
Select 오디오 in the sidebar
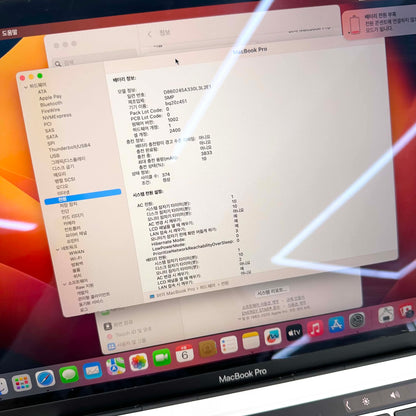pyautogui.click(x=62, y=186)
